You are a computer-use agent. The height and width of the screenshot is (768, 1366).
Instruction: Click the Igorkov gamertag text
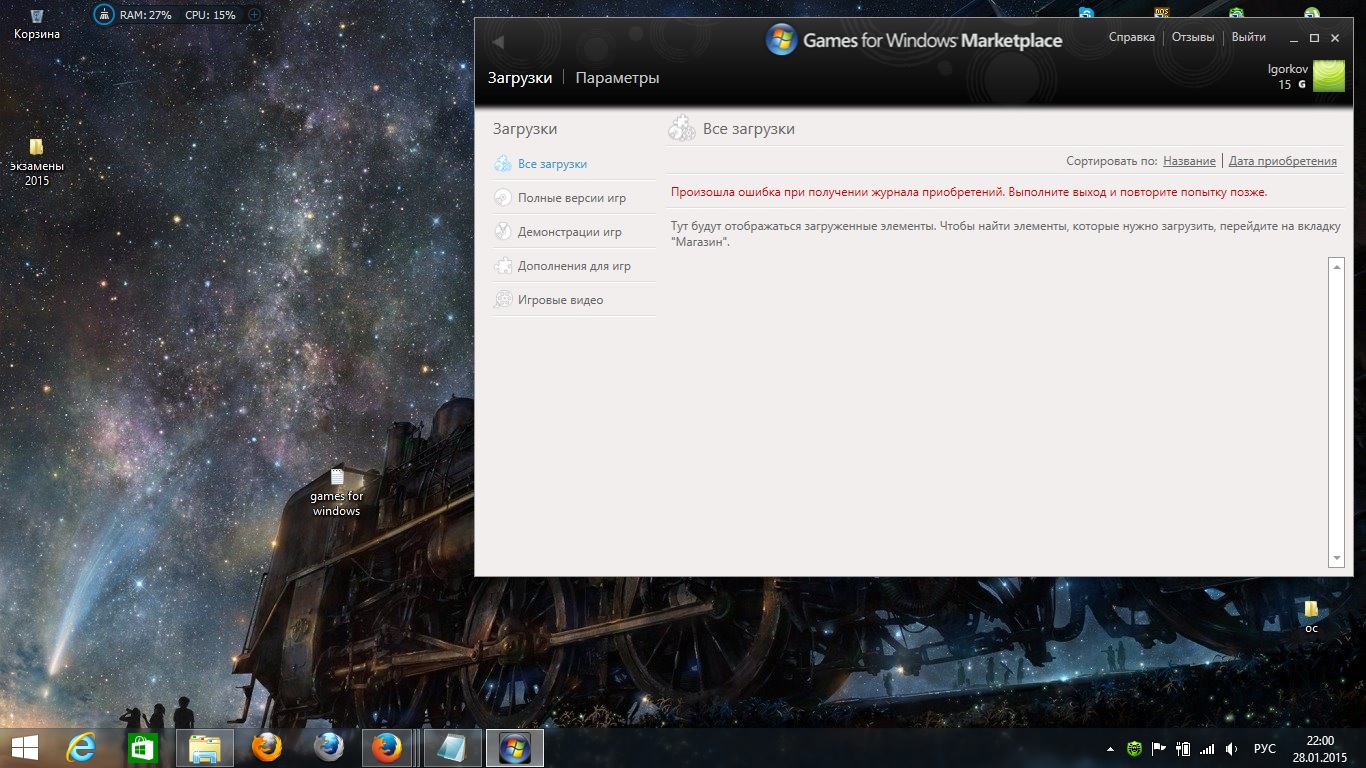1287,68
